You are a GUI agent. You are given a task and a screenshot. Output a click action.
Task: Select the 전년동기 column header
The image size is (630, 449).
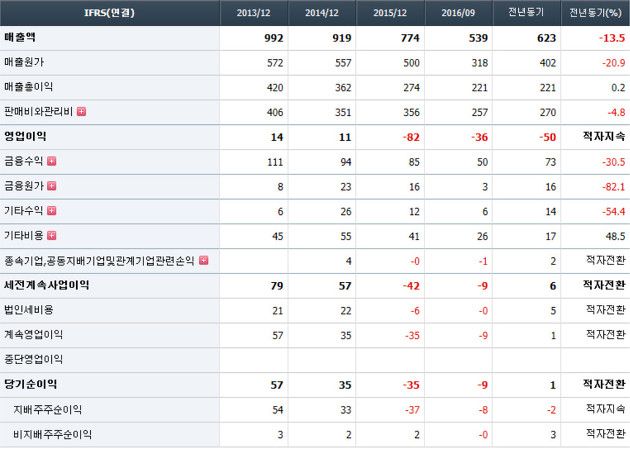526,12
